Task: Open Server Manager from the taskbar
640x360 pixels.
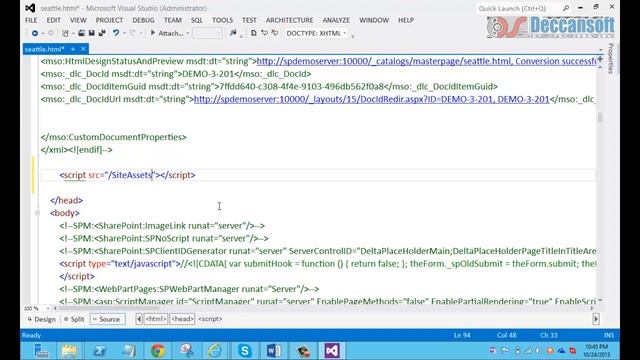Action: (41, 351)
